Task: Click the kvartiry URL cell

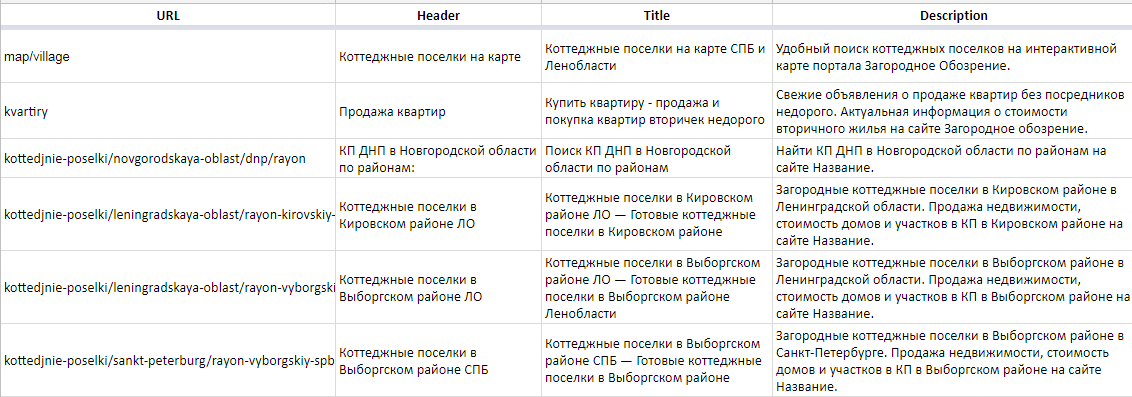Action: pyautogui.click(x=168, y=110)
